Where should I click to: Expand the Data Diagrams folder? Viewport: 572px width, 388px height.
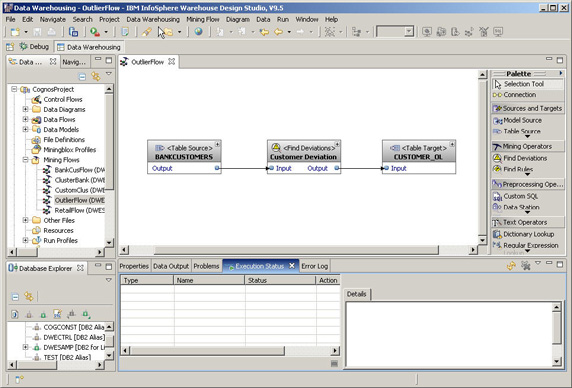pos(25,109)
